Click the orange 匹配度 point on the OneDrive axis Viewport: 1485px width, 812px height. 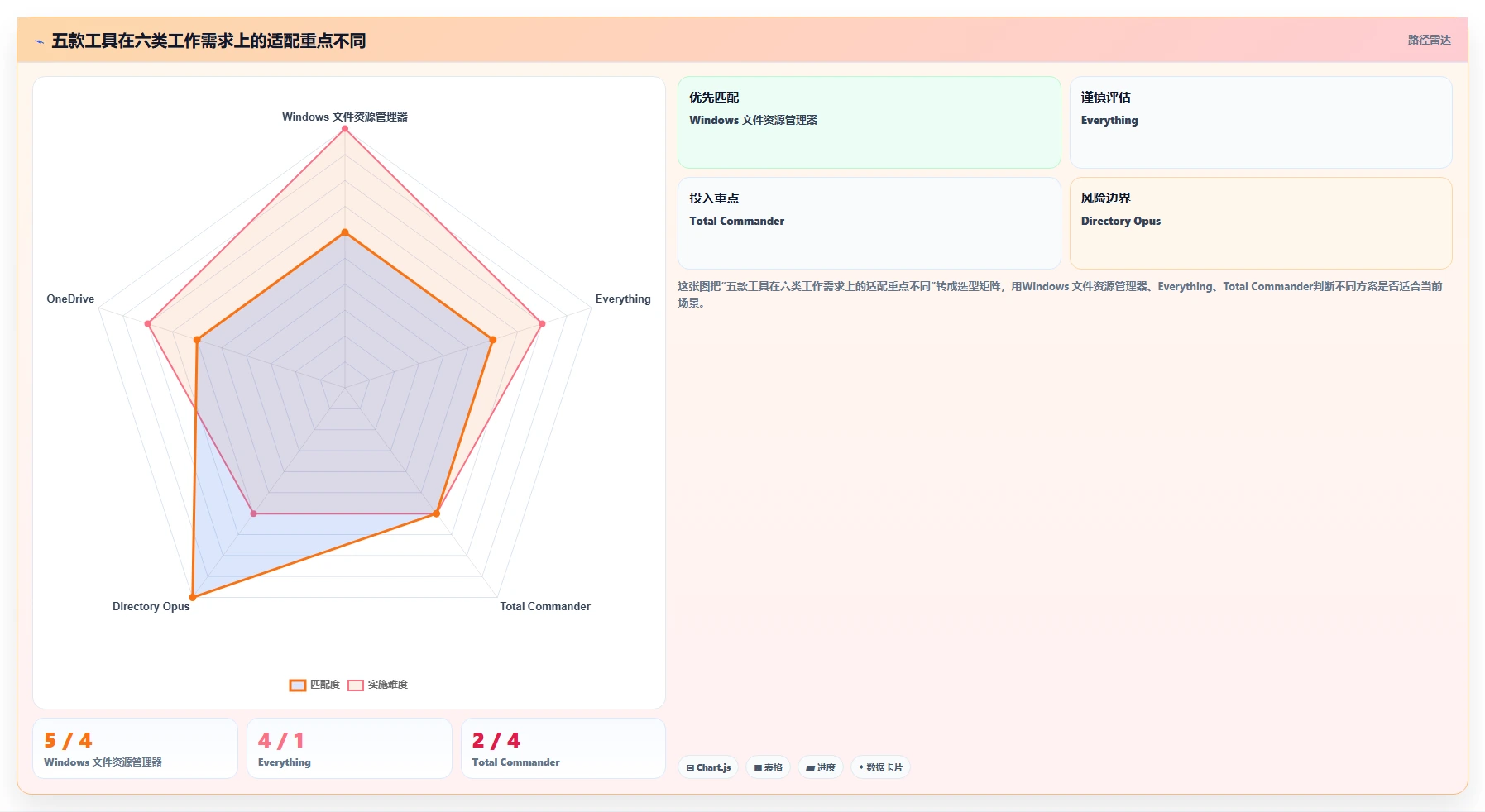tap(197, 340)
